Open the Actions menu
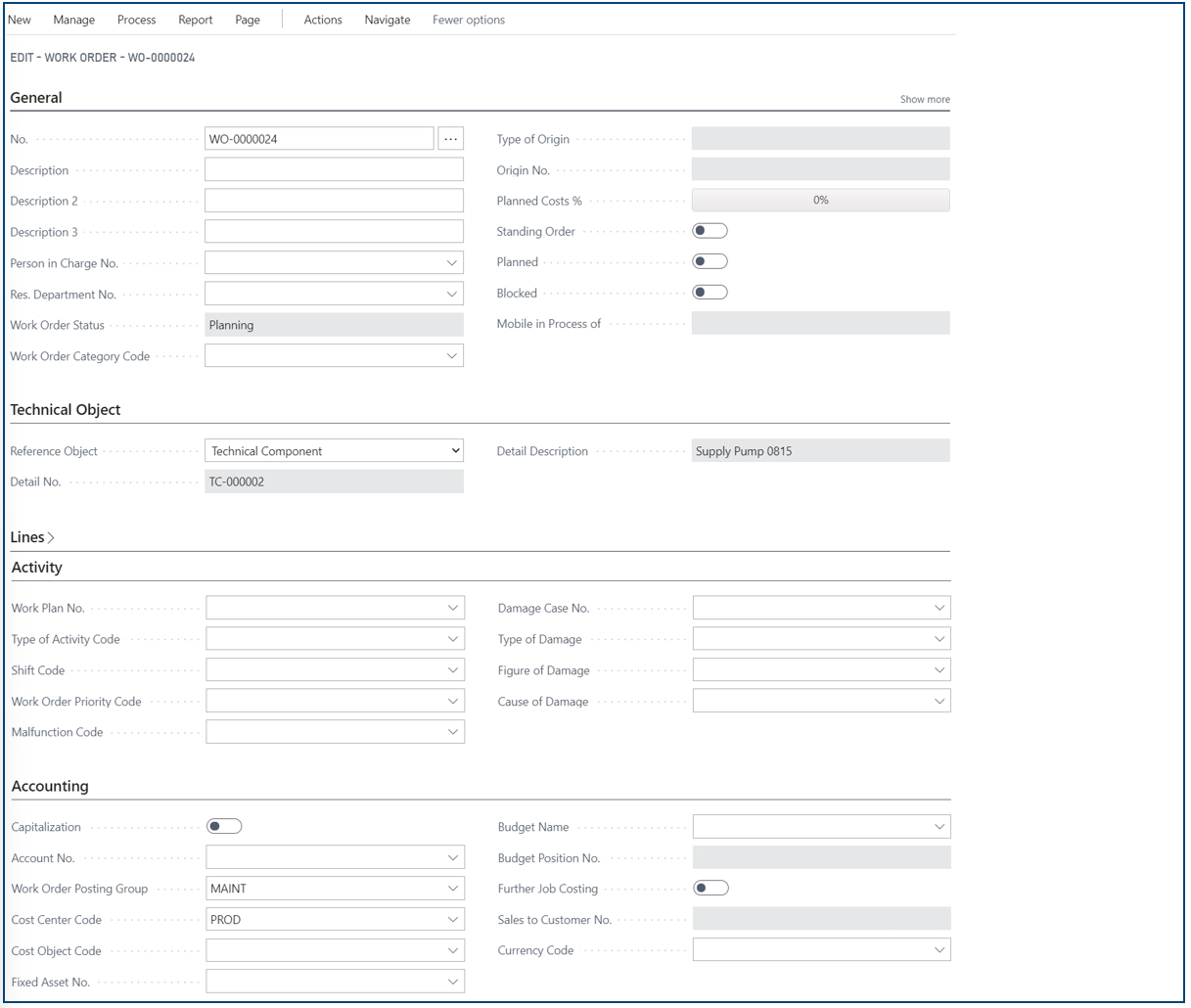The height and width of the screenshot is (1008, 1191). click(x=323, y=20)
